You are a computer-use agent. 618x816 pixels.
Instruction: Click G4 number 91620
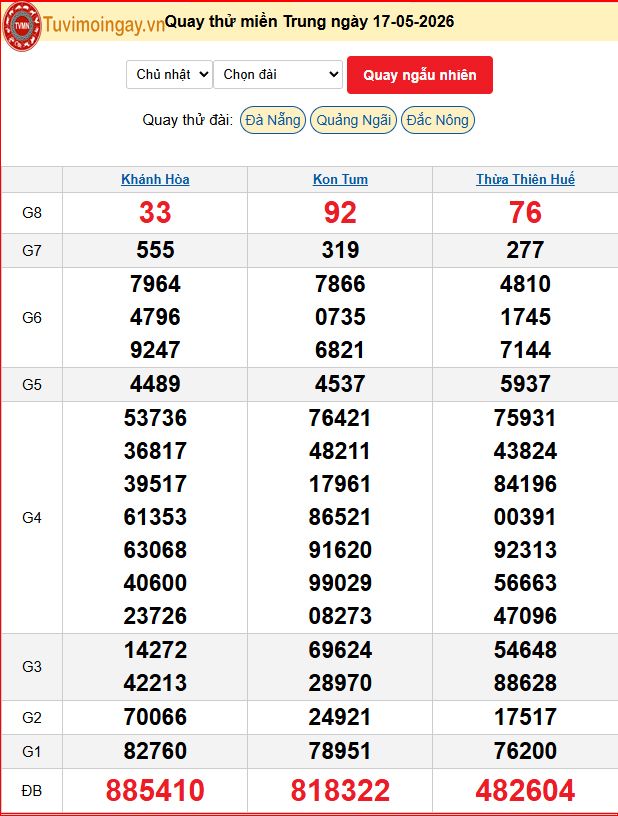click(x=340, y=550)
